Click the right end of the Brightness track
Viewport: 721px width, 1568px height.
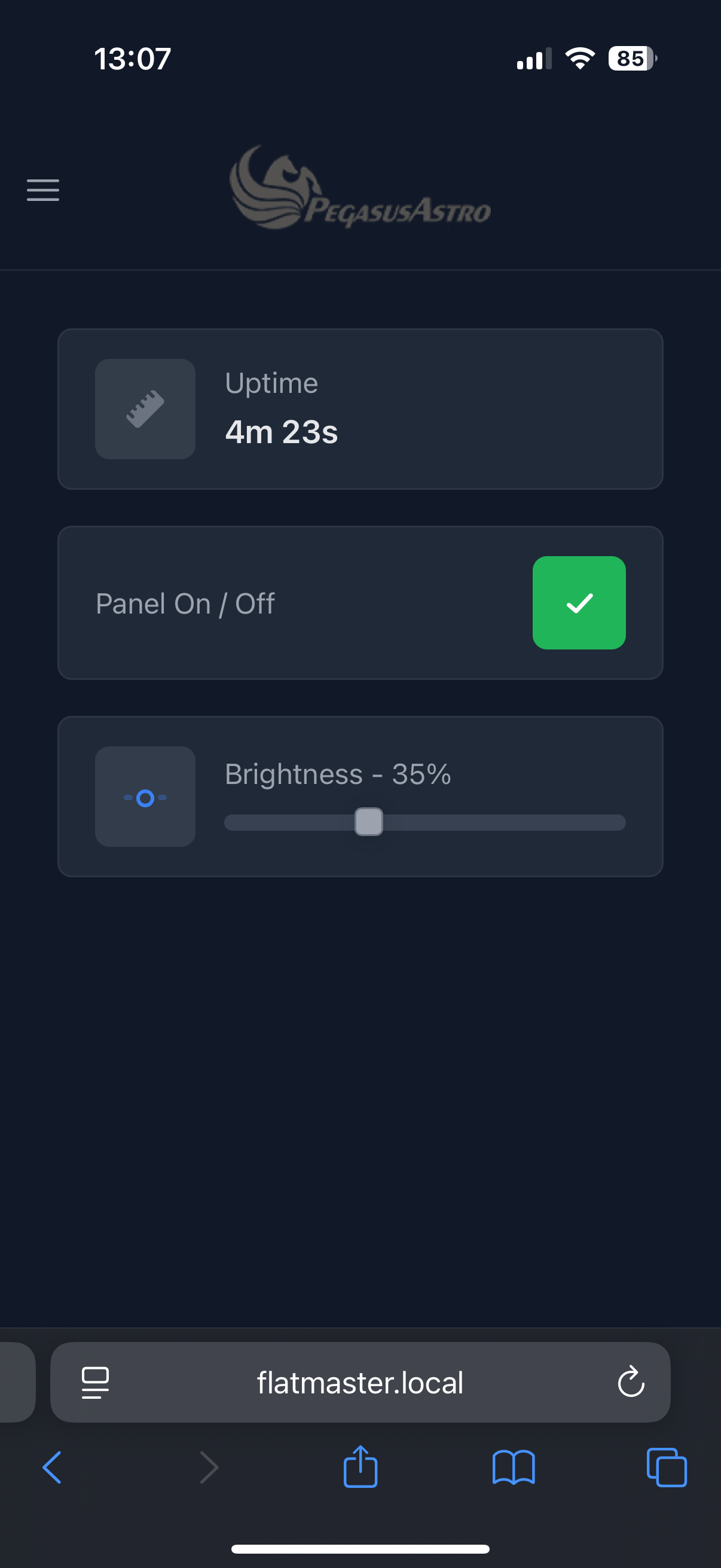(618, 822)
